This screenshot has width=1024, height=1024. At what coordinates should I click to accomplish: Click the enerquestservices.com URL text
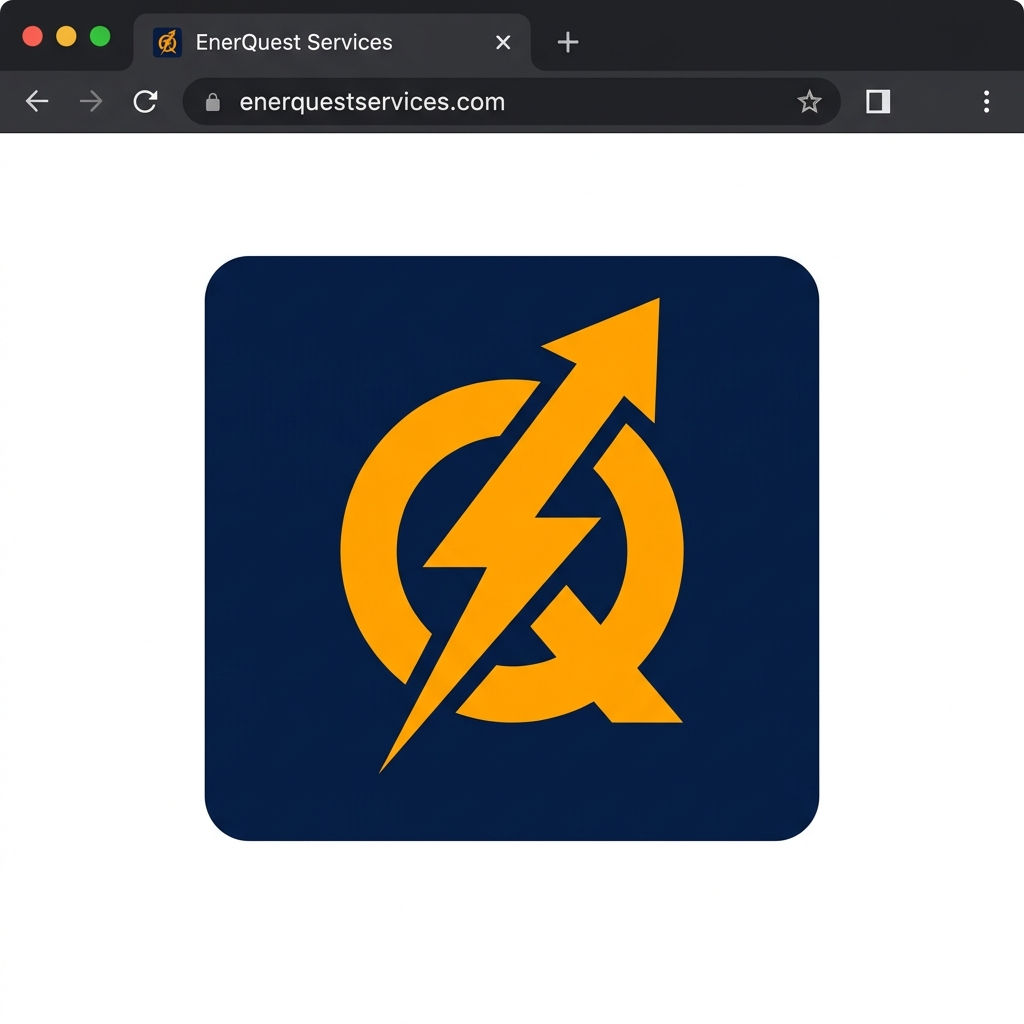click(x=372, y=102)
